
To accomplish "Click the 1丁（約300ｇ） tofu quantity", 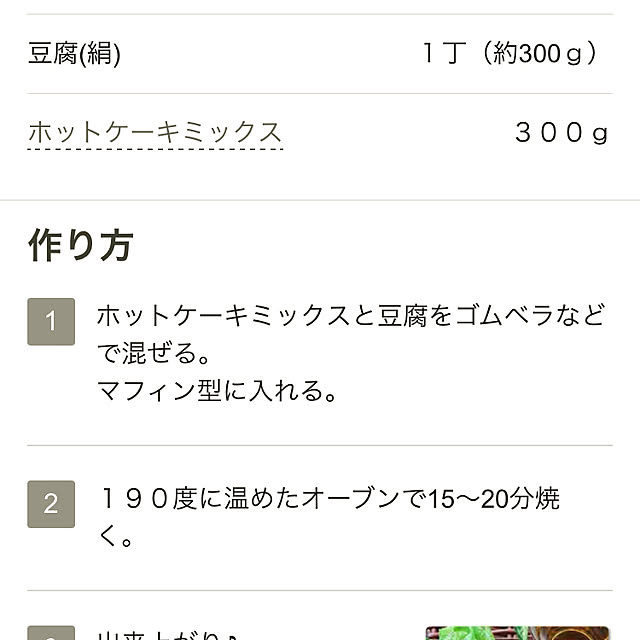I will 509,53.
